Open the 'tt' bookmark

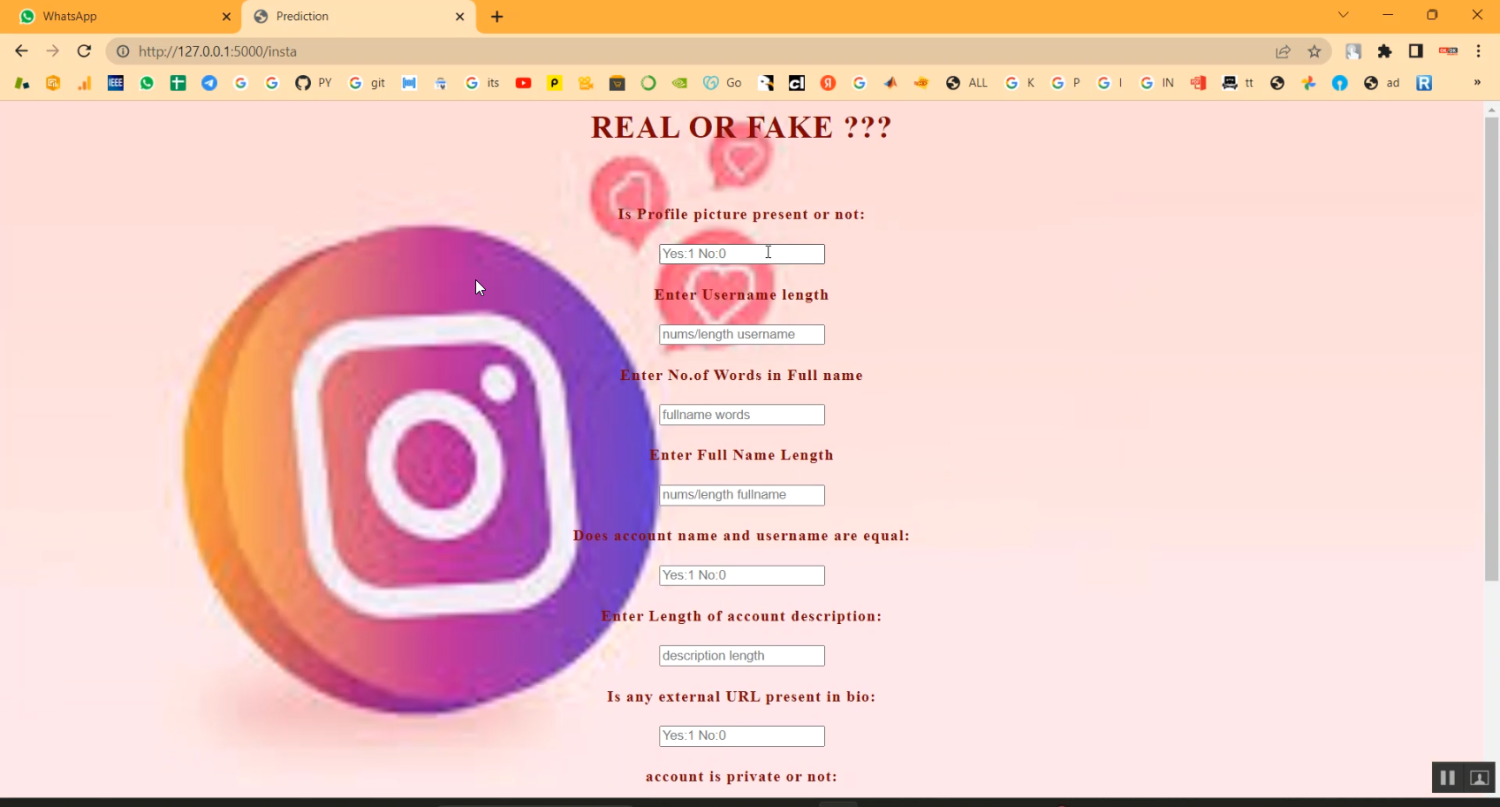pyautogui.click(x=1238, y=83)
